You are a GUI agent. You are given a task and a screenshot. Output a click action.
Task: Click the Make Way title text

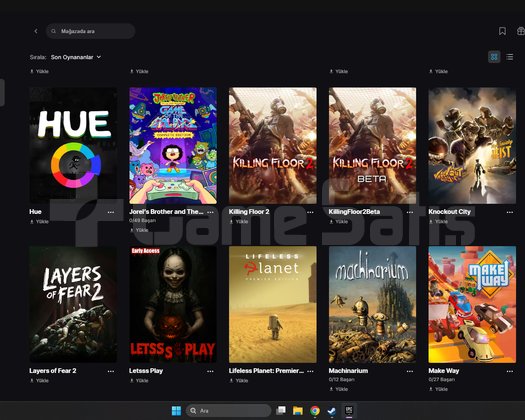(444, 371)
